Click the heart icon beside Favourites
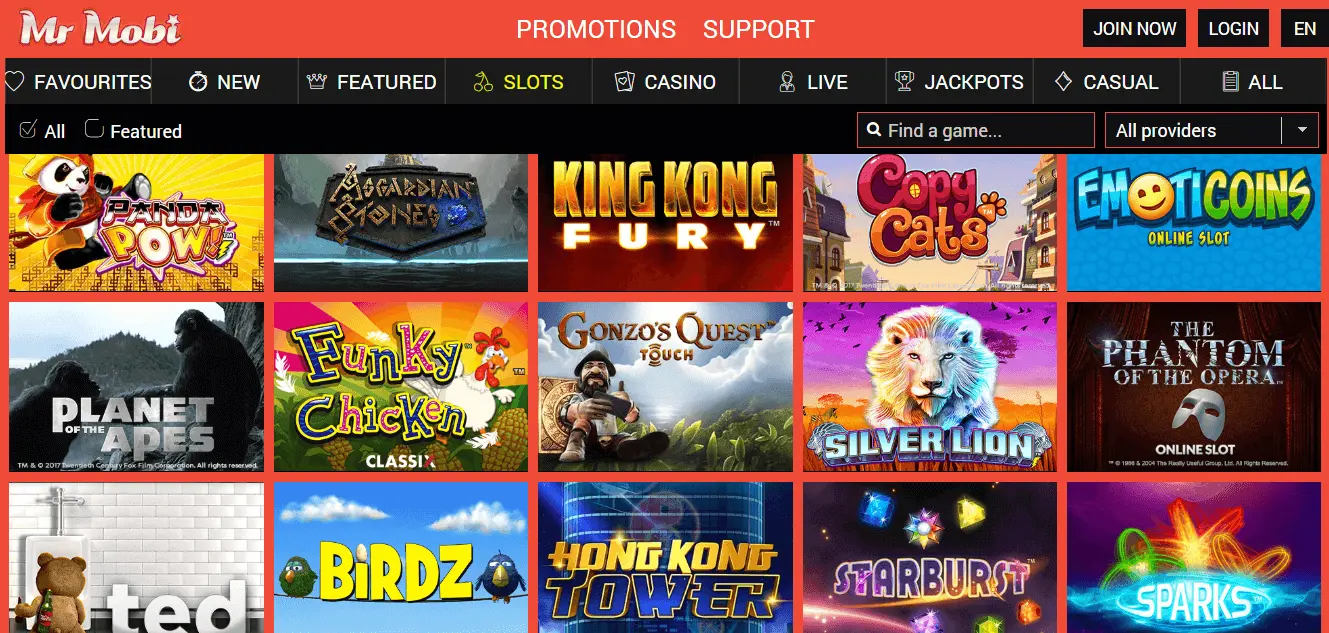 pos(14,82)
